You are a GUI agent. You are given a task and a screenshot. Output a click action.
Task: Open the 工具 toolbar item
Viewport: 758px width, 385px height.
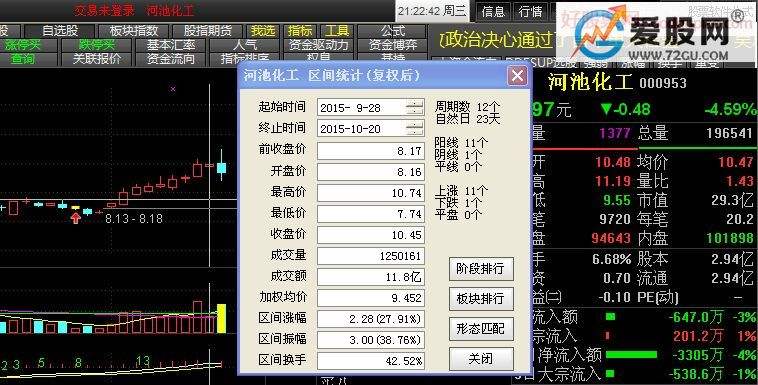[x=337, y=31]
